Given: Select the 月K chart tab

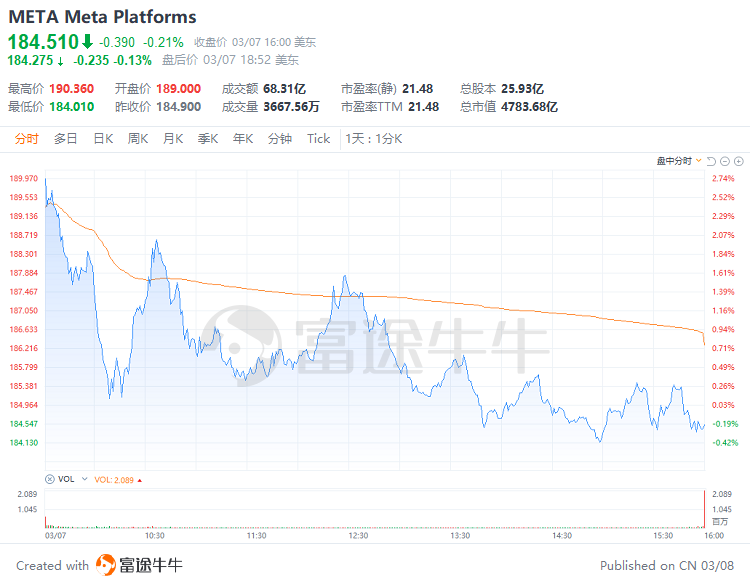Looking at the screenshot, I should click(x=173, y=139).
